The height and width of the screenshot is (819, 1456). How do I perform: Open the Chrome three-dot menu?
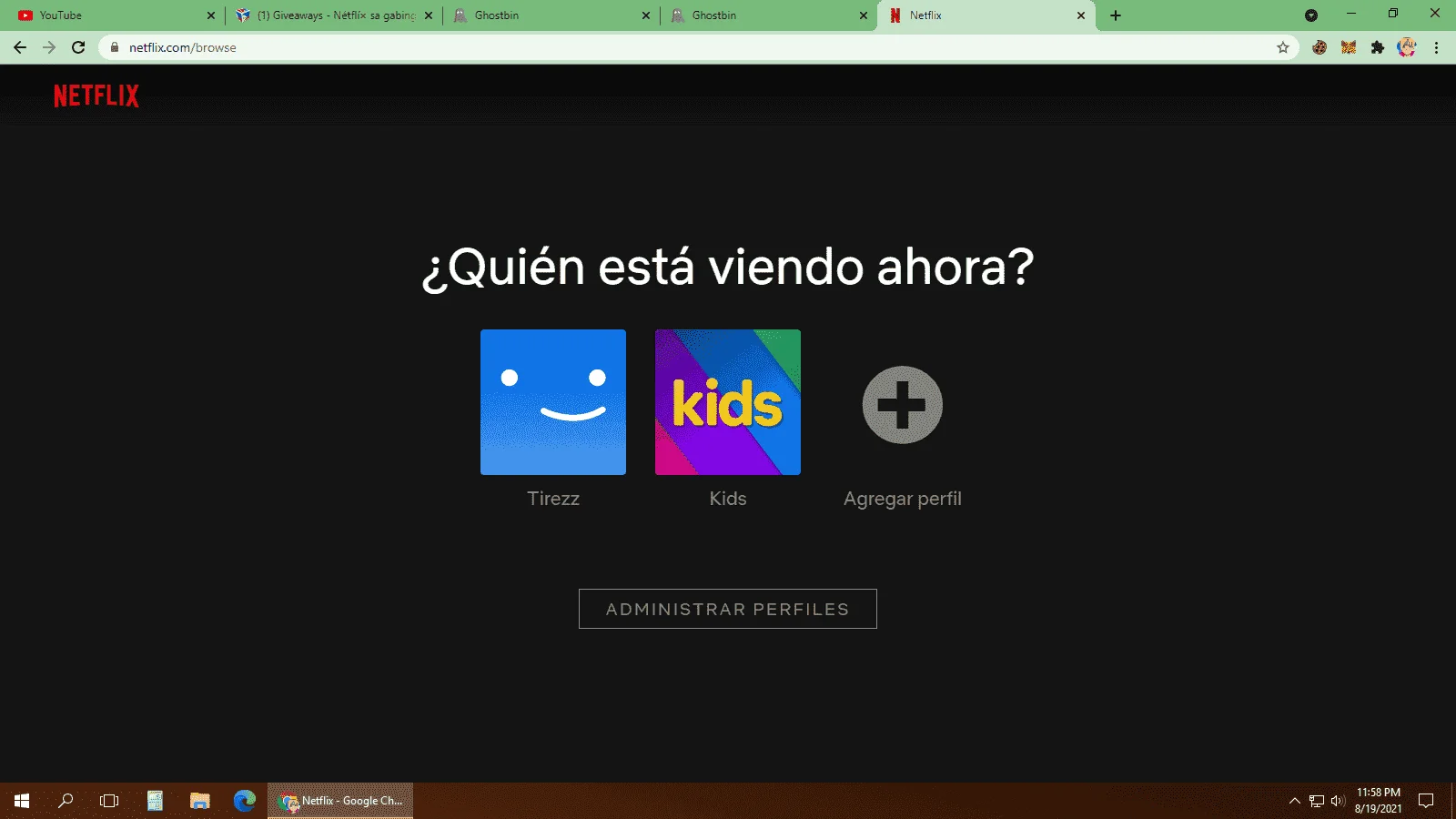[x=1437, y=47]
